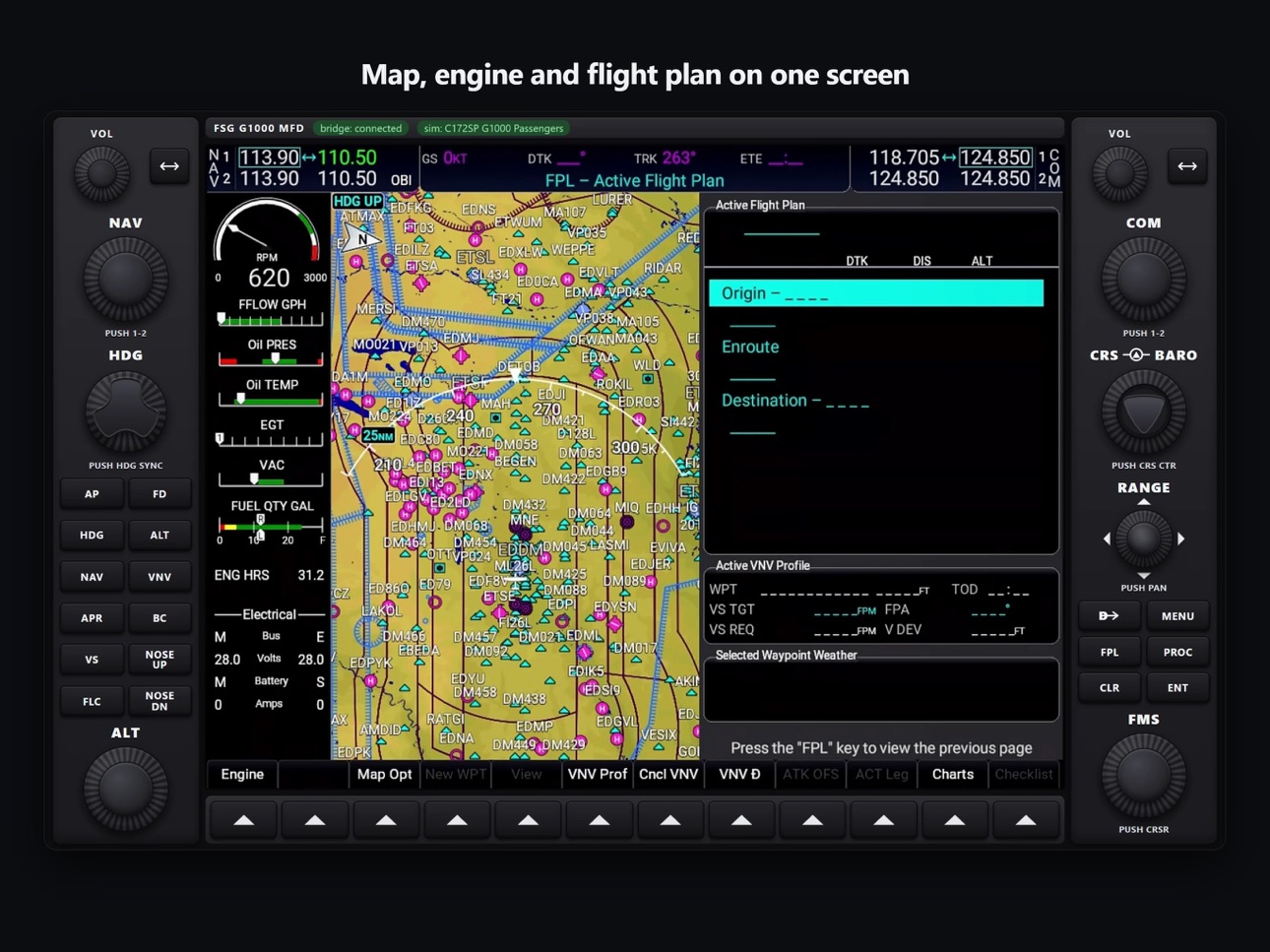Select the VNV Prof softkey label
The image size is (1270, 952).
pos(598,775)
